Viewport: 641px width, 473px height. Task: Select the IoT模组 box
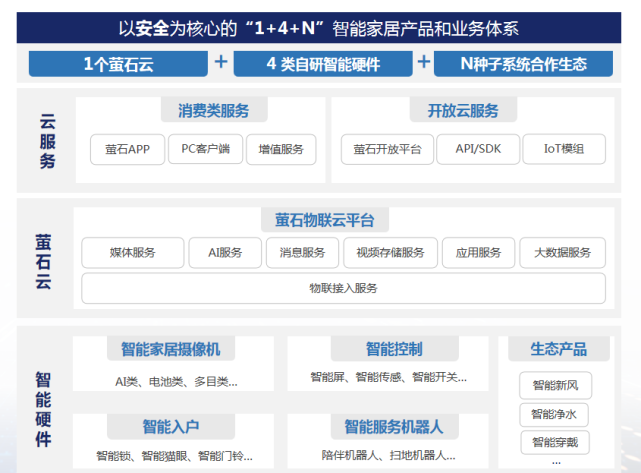coord(564,149)
